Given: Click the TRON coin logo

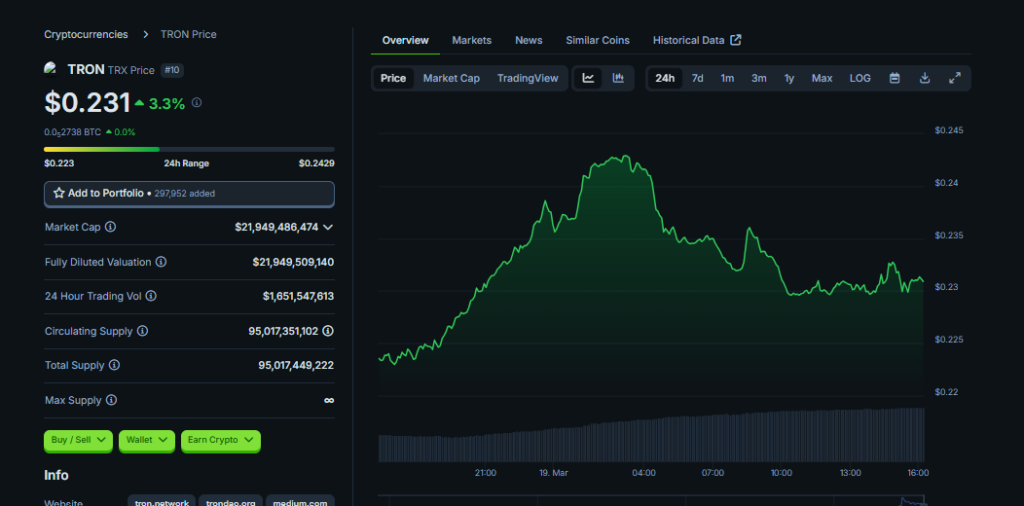Looking at the screenshot, I should [x=51, y=69].
